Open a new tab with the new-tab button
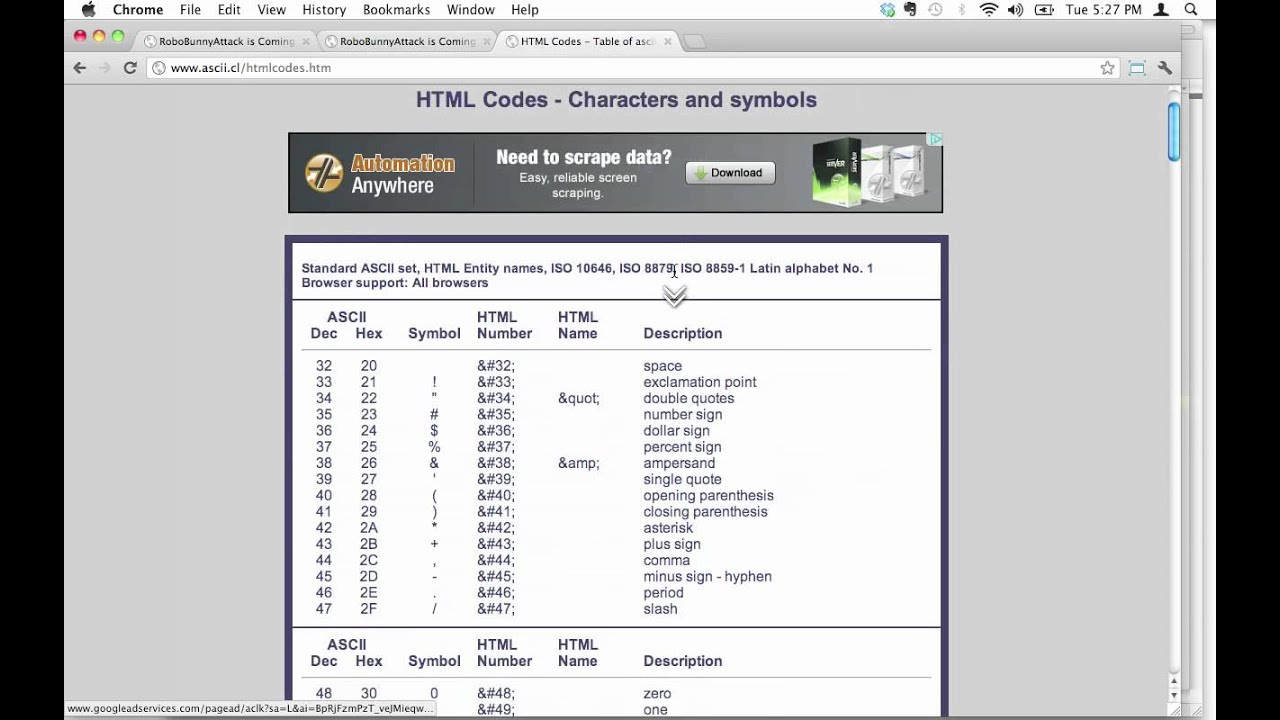Viewport: 1280px width, 720px height. click(696, 41)
